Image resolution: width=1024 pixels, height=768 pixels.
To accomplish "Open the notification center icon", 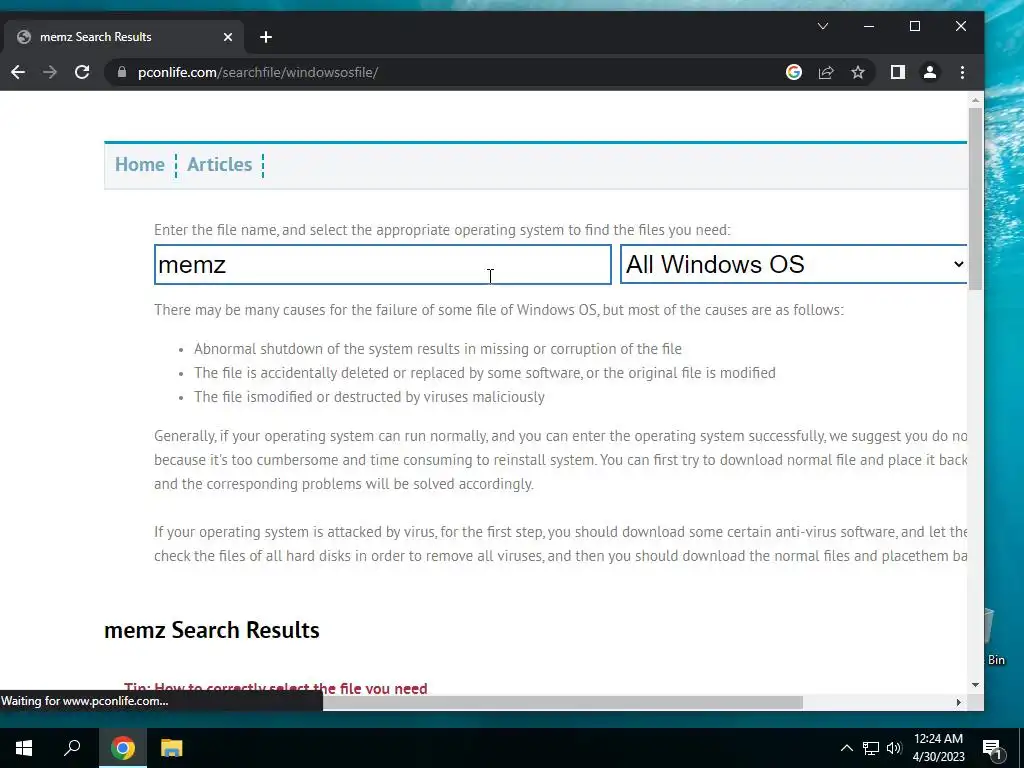I will (992, 748).
